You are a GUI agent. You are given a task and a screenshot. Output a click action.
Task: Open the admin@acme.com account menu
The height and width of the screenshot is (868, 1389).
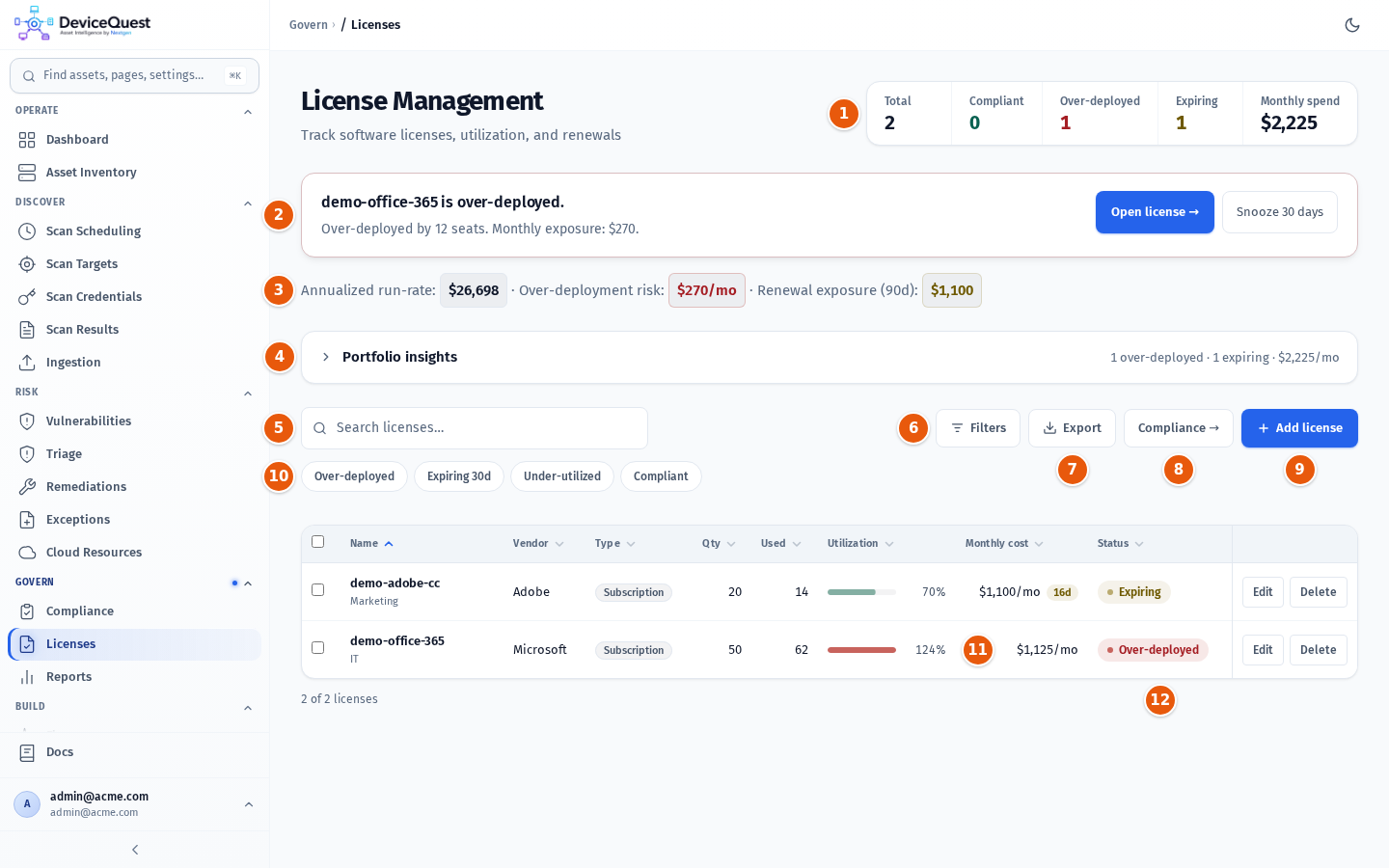tap(134, 804)
